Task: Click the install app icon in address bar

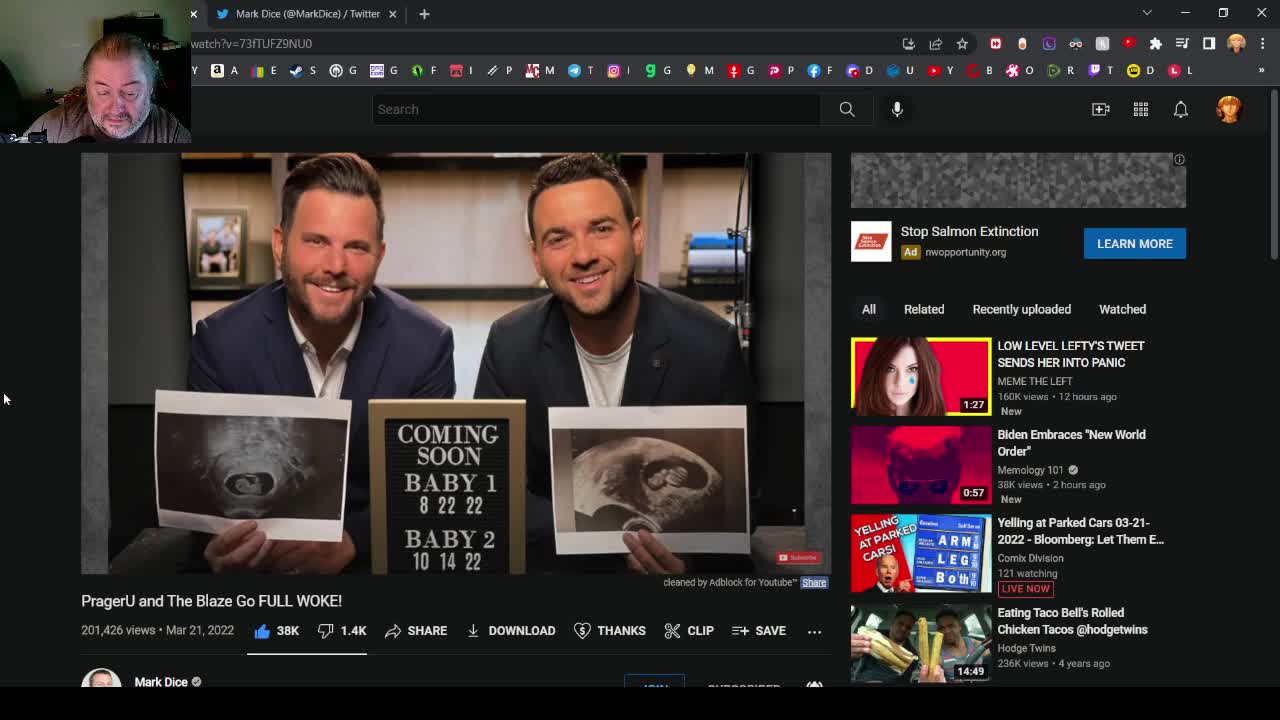Action: pyautogui.click(x=908, y=44)
